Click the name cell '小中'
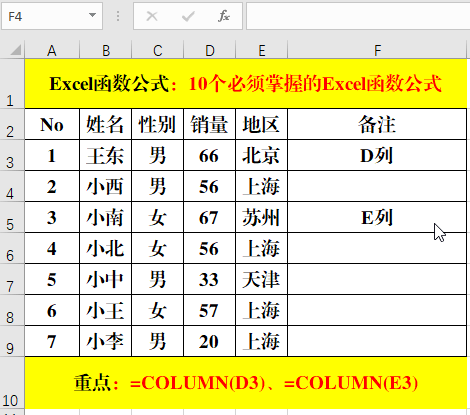Image resolution: width=470 pixels, height=415 pixels. (x=106, y=279)
